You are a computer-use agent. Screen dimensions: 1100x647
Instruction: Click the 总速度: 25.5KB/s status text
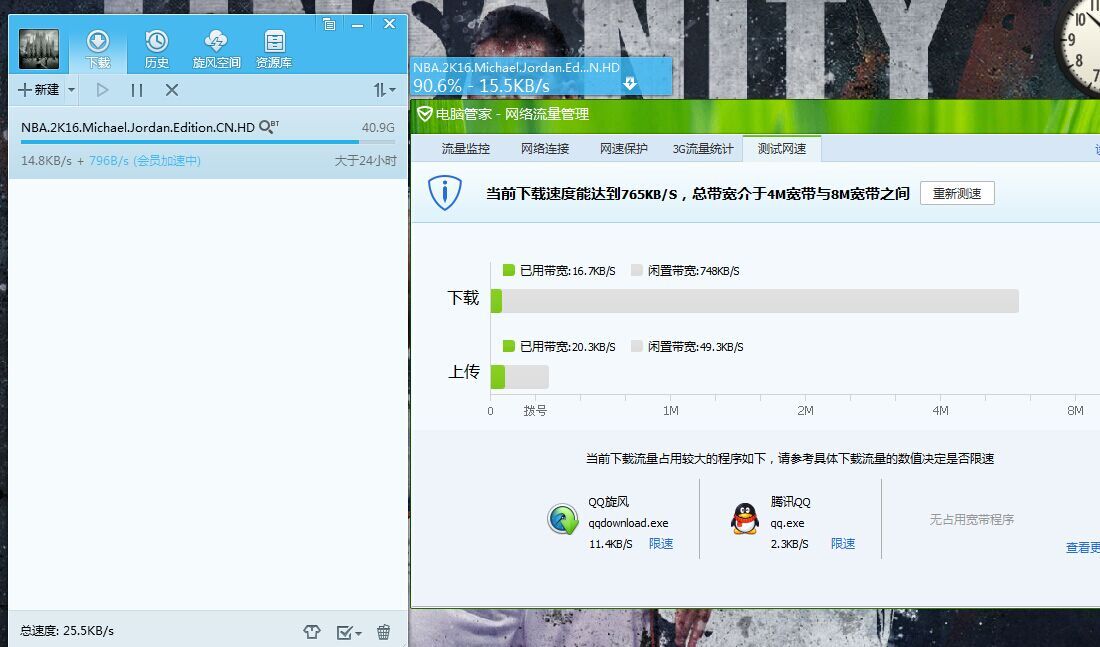click(x=67, y=631)
